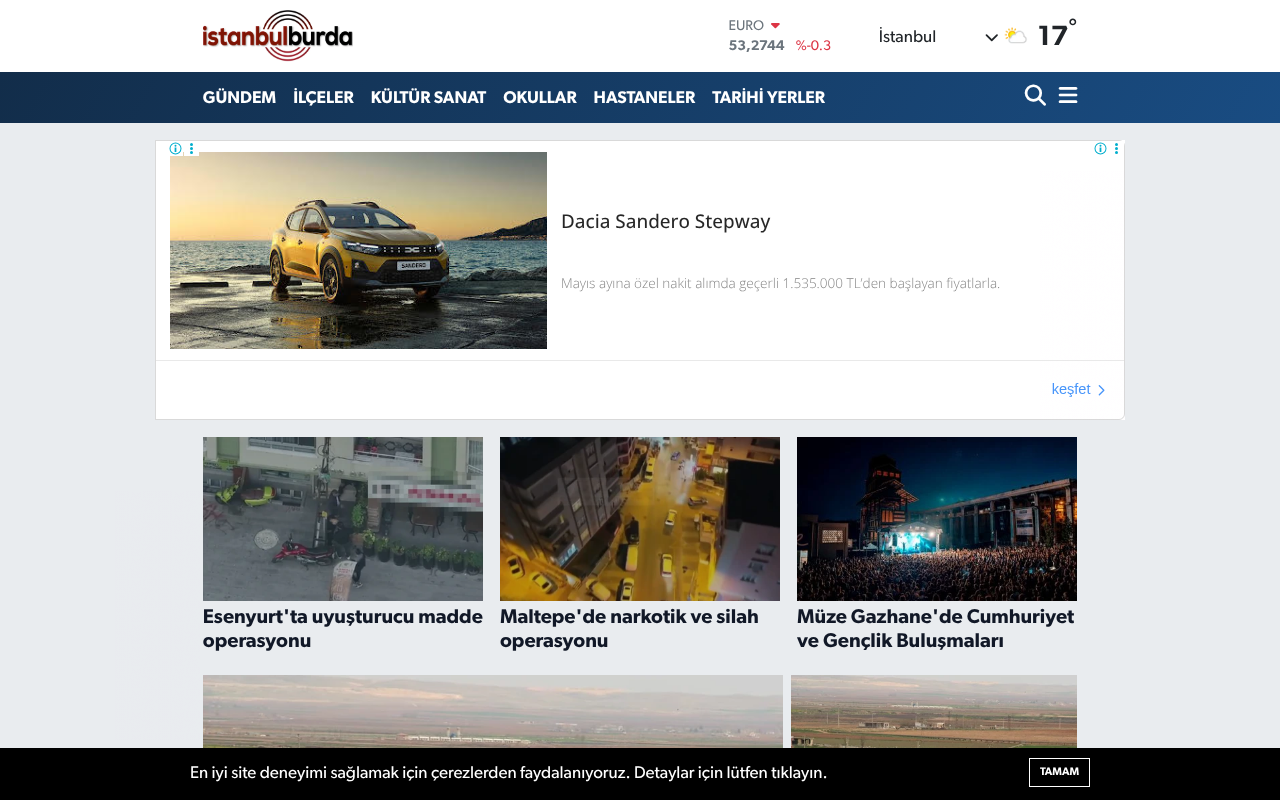Open the GÜNDEM menu
The height and width of the screenshot is (800, 1280).
click(239, 97)
